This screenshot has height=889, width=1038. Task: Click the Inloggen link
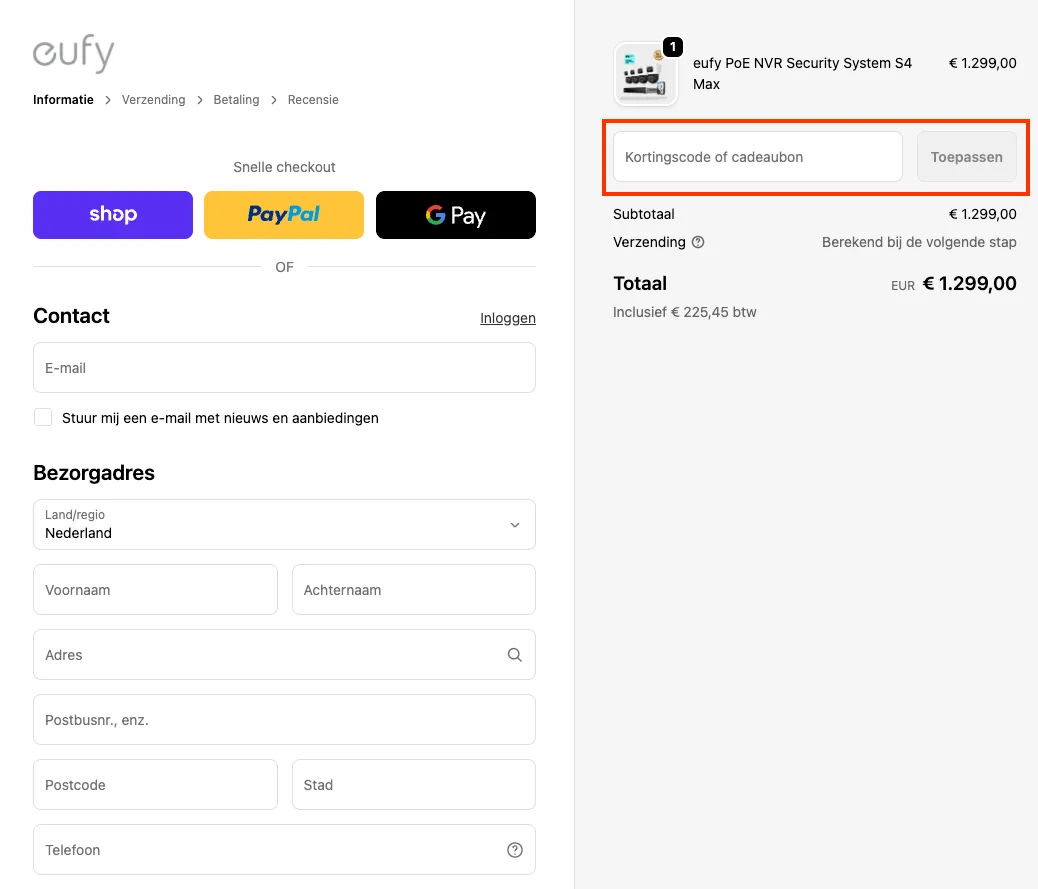coord(507,317)
